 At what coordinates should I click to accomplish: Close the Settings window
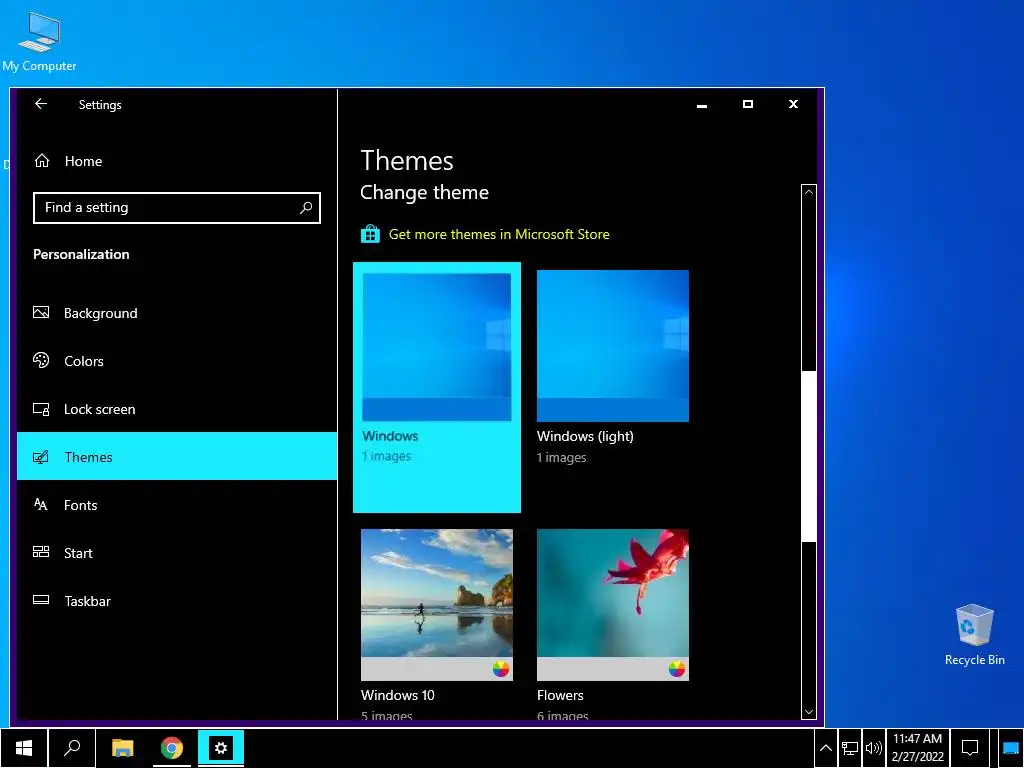coord(793,104)
